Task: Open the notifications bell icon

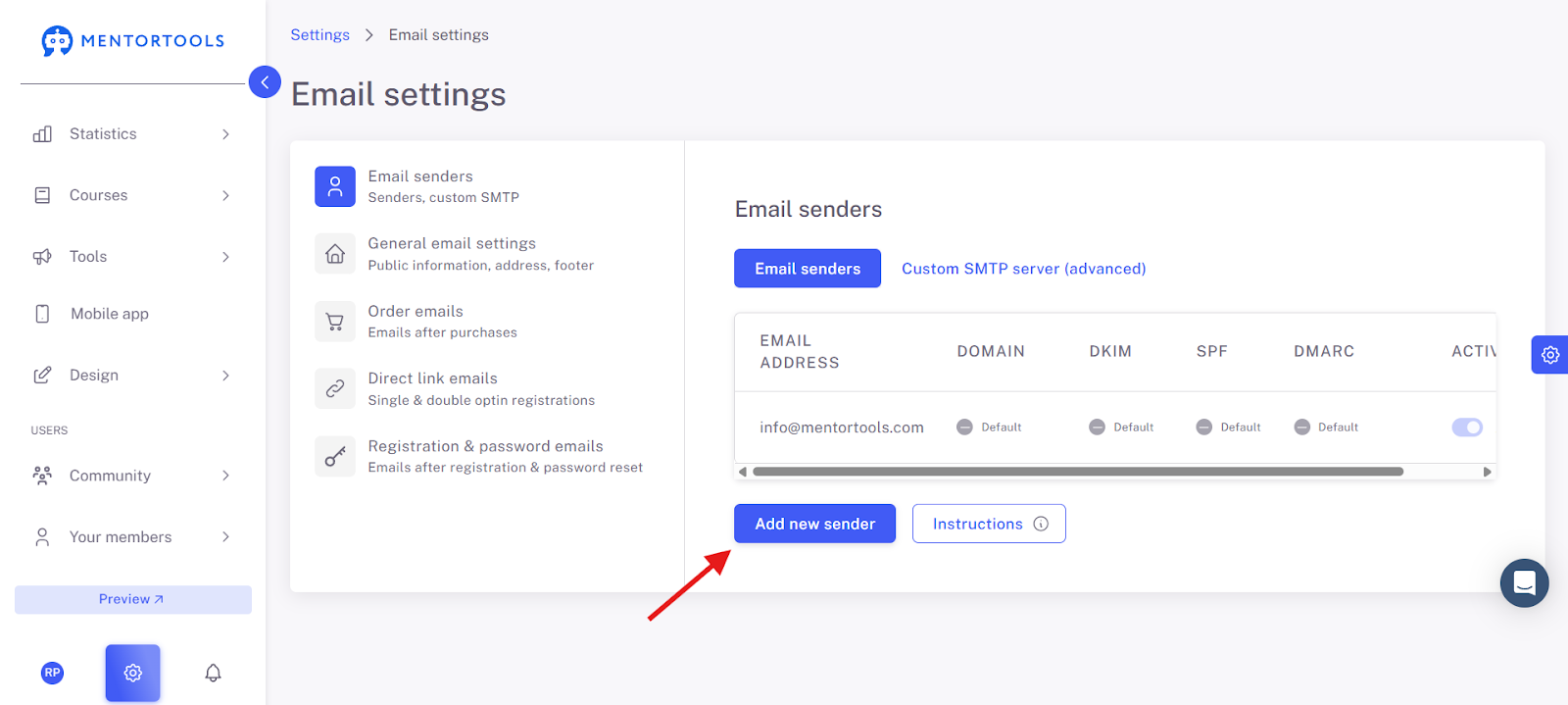Action: pyautogui.click(x=213, y=673)
